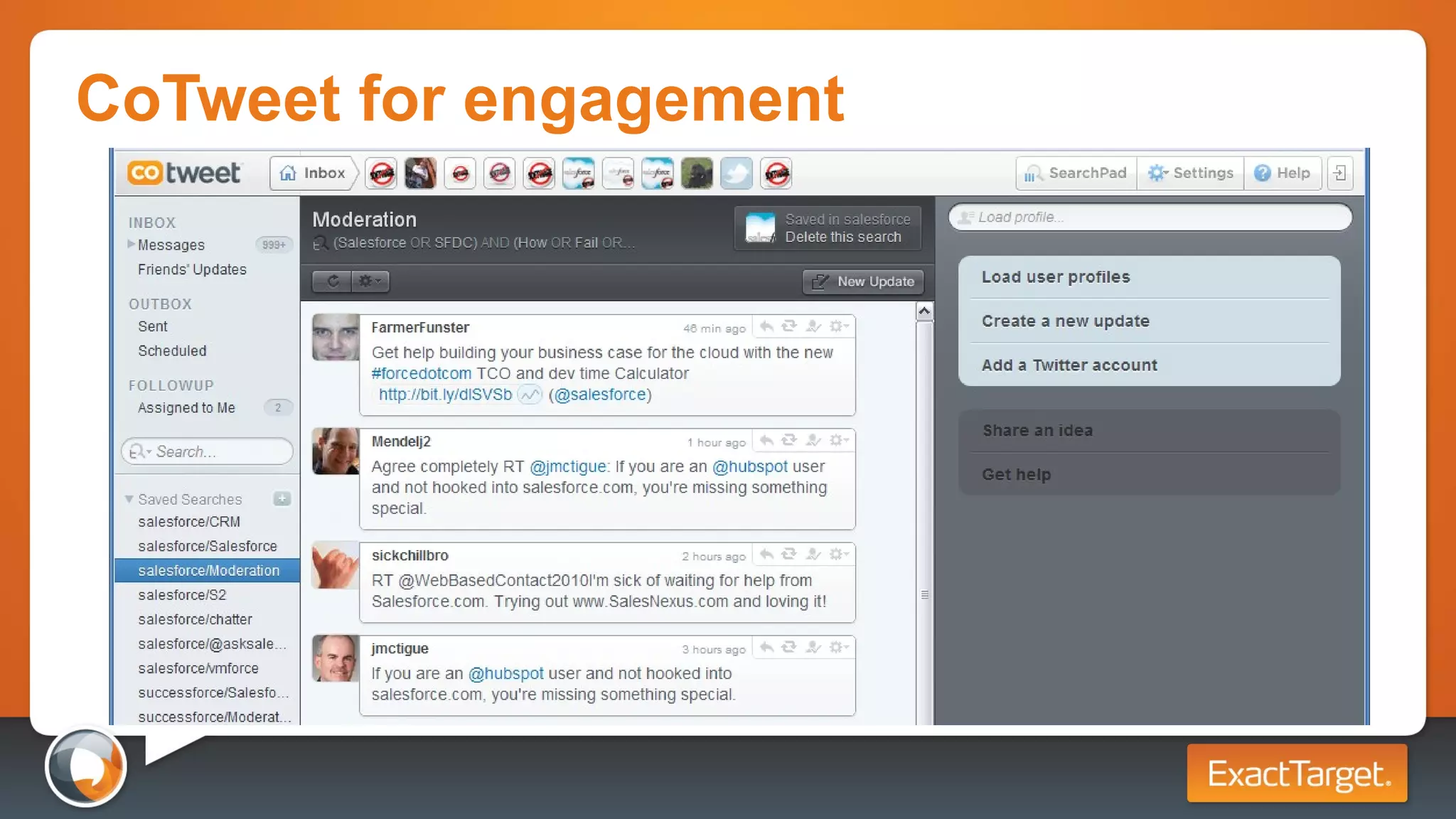The height and width of the screenshot is (819, 1456).
Task: Click New Update
Action: coord(863,282)
